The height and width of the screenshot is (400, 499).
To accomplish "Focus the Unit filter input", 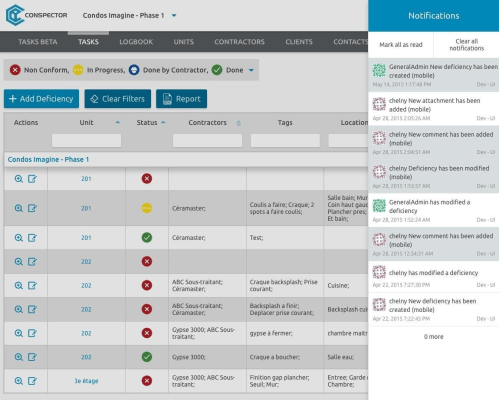I will click(x=86, y=141).
